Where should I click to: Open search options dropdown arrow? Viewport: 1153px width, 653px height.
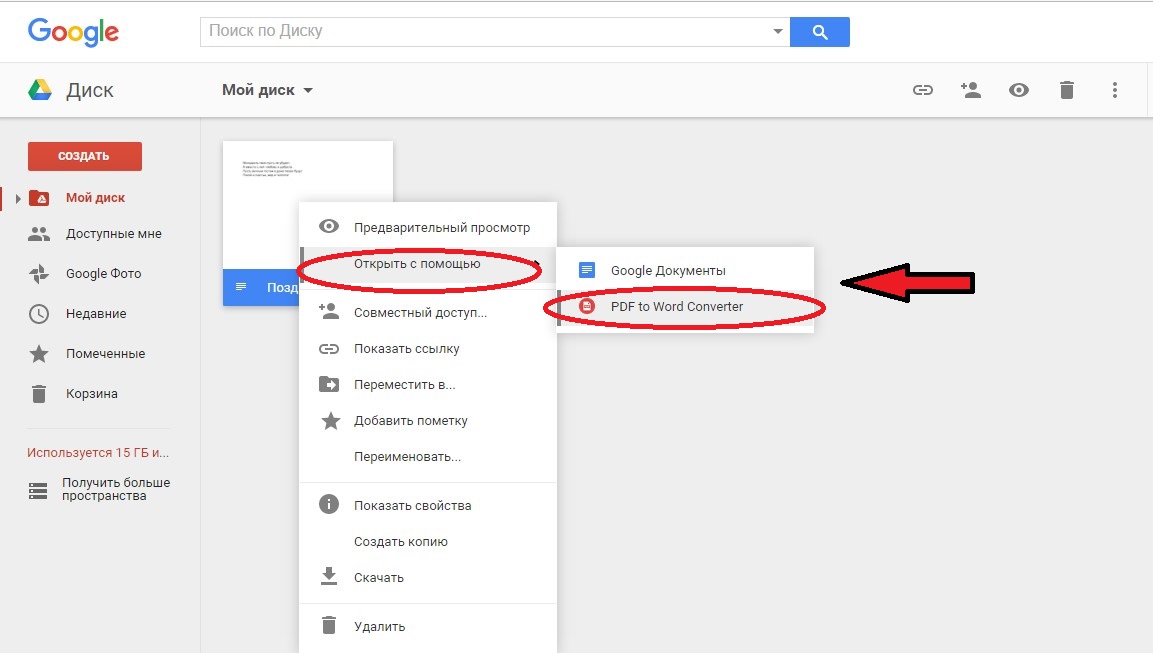[x=777, y=32]
